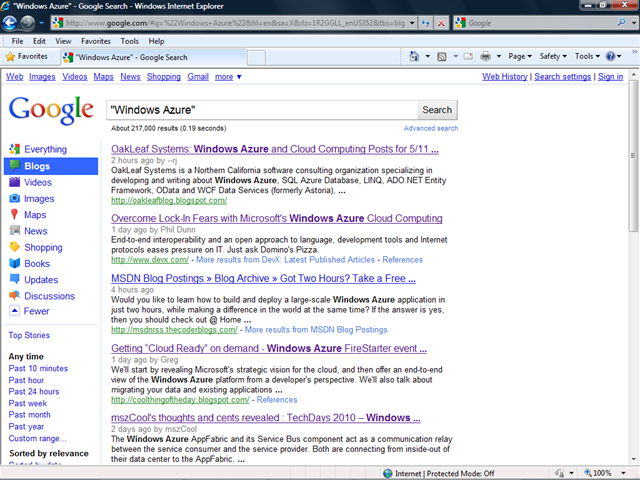
Task: Click the Search button
Action: tap(437, 110)
